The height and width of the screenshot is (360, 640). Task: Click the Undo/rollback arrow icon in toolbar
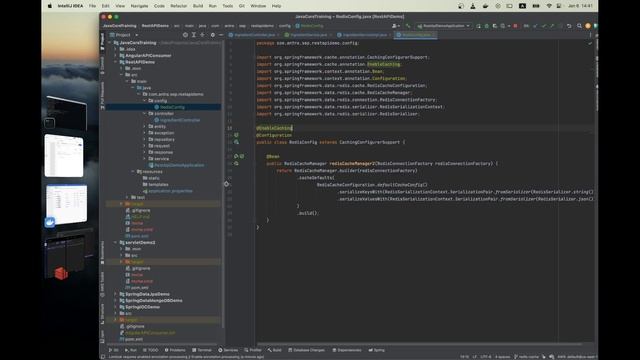(x=569, y=26)
